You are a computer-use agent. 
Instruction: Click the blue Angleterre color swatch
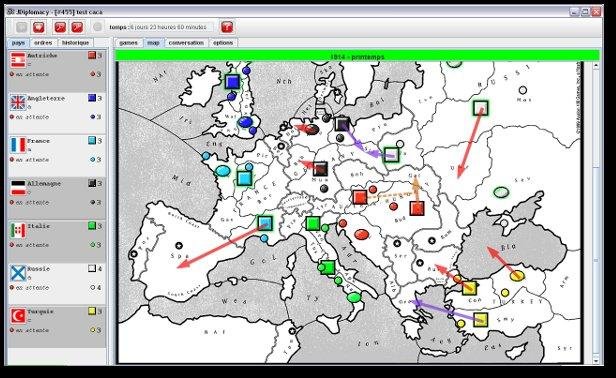(x=92, y=98)
